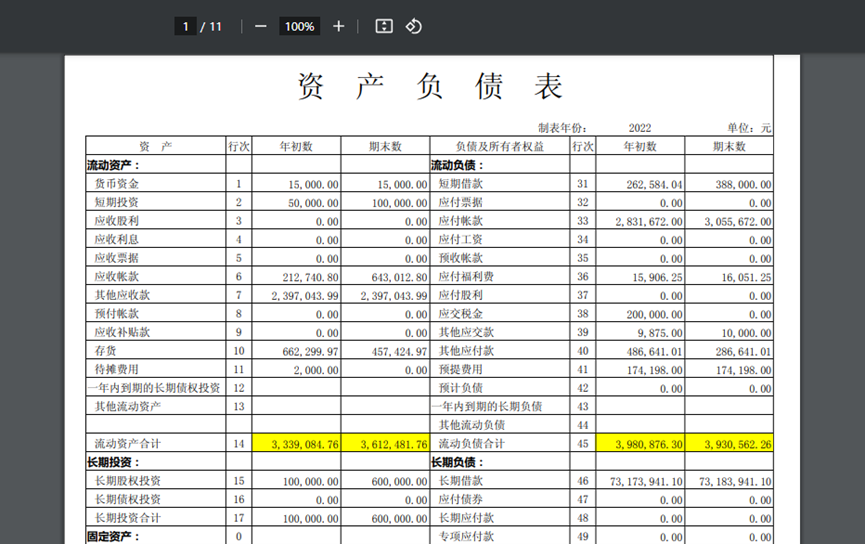The width and height of the screenshot is (865, 544).
Task: Click the 短期投资 期末数 value 100,000.00
Action: pos(399,203)
